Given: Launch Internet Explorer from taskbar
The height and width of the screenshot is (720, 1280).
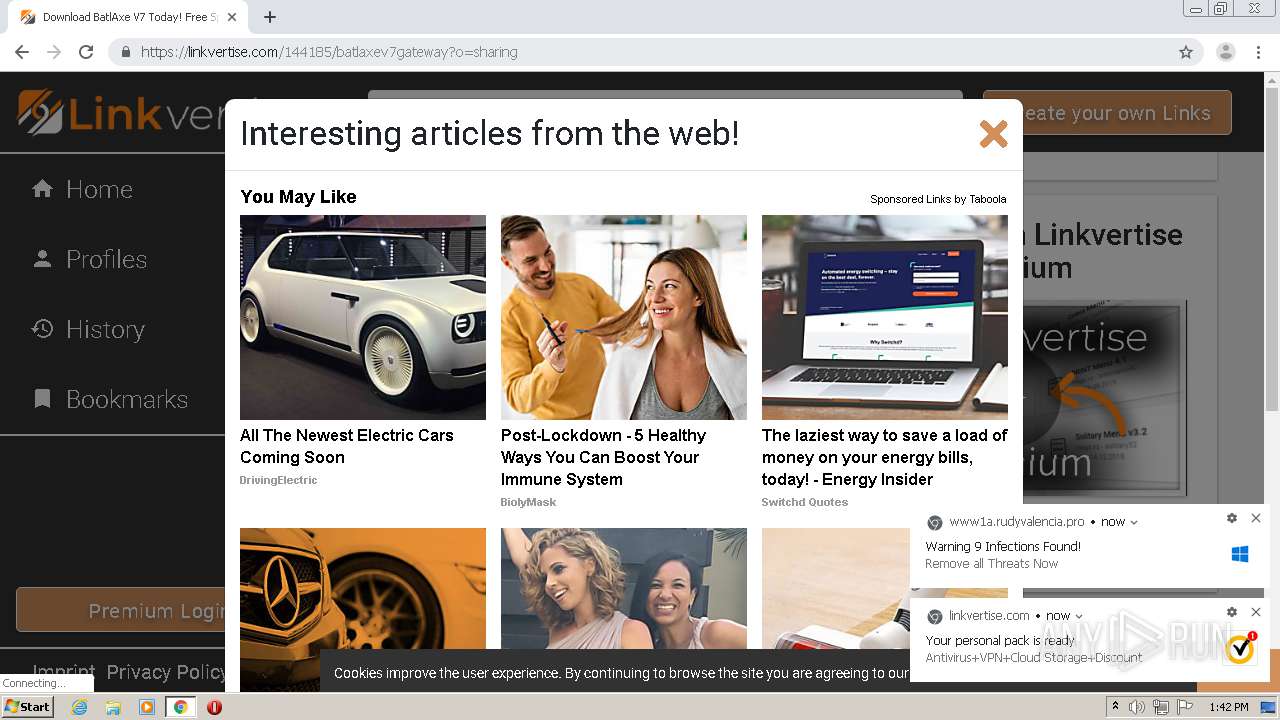Looking at the screenshot, I should (79, 707).
